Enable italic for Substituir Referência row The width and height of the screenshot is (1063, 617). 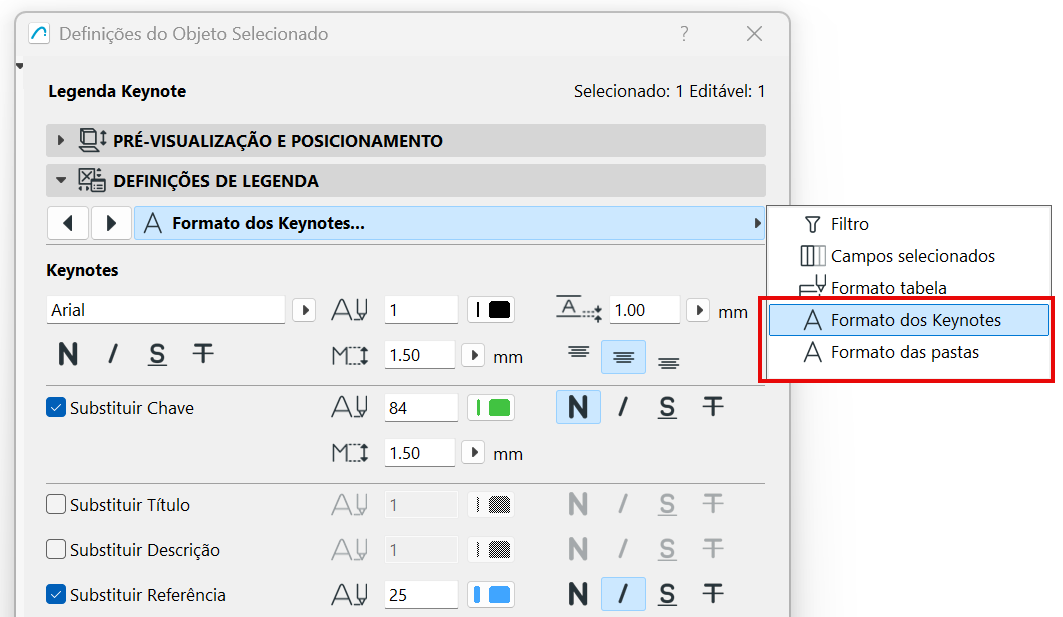[x=623, y=594]
